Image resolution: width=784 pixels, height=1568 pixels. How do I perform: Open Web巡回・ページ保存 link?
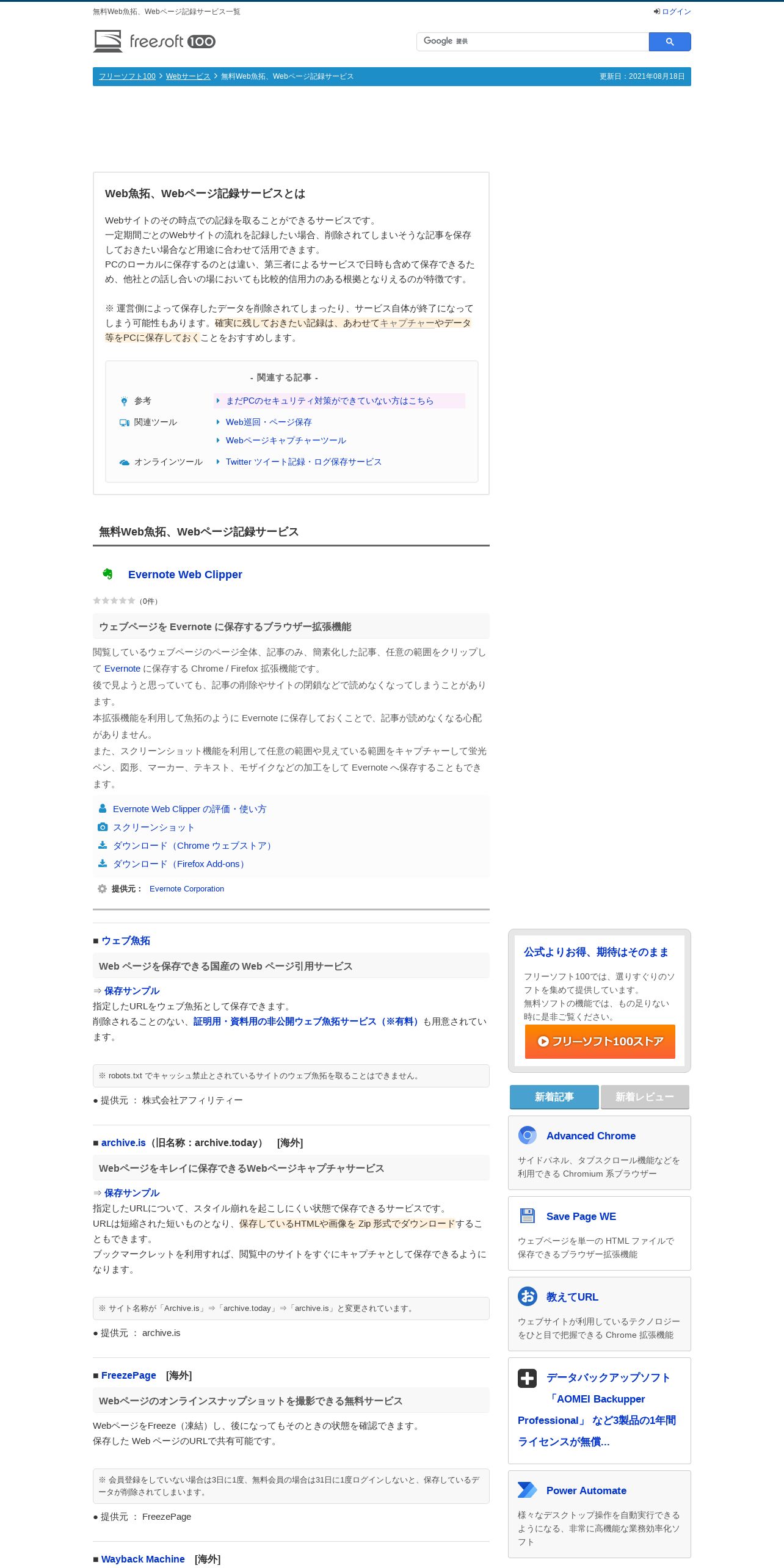pyautogui.click(x=269, y=422)
